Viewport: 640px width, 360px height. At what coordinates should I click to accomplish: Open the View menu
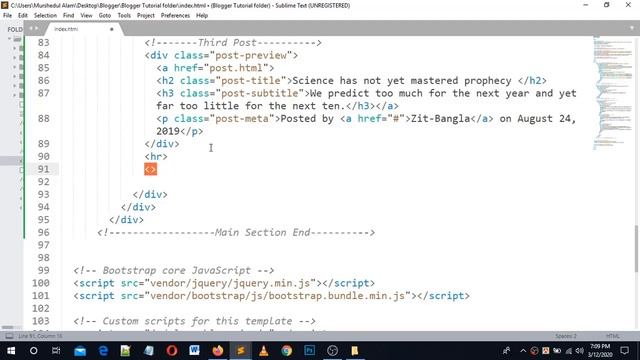click(x=86, y=16)
